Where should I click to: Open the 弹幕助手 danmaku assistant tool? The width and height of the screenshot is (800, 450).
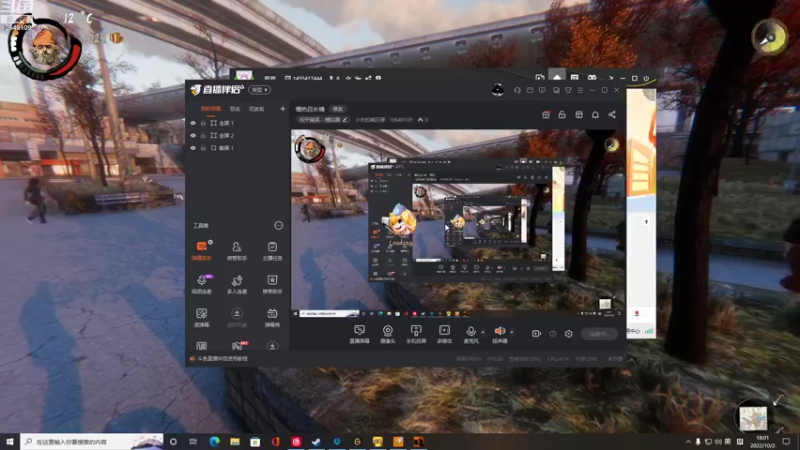(x=202, y=251)
